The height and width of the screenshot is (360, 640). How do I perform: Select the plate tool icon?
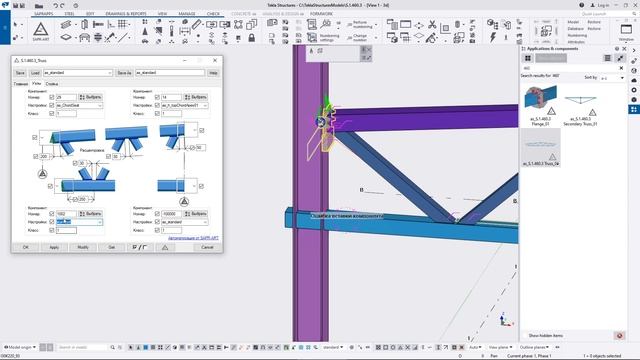[x=66, y=38]
